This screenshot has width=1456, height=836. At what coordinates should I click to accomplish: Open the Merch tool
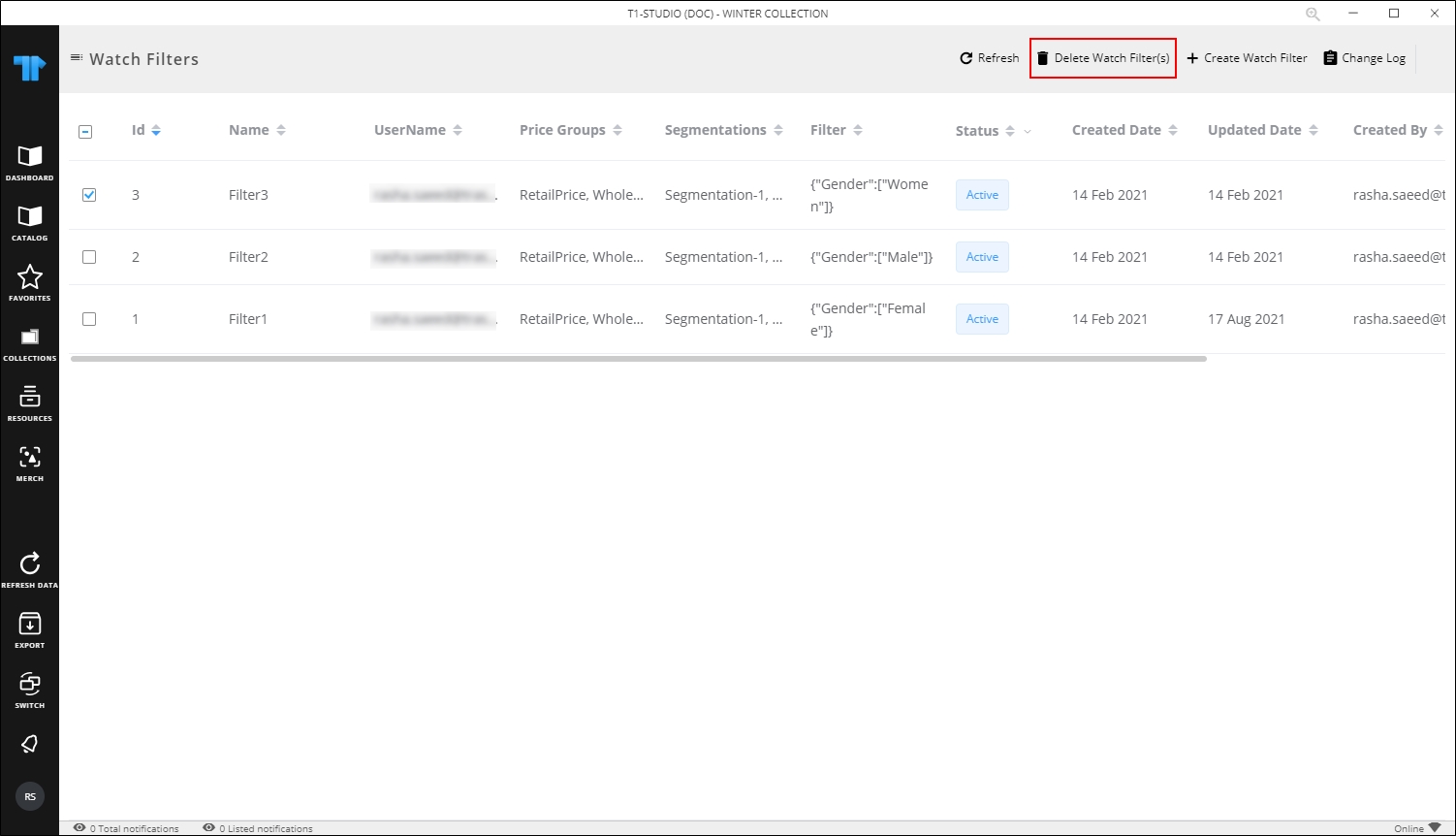pyautogui.click(x=30, y=460)
